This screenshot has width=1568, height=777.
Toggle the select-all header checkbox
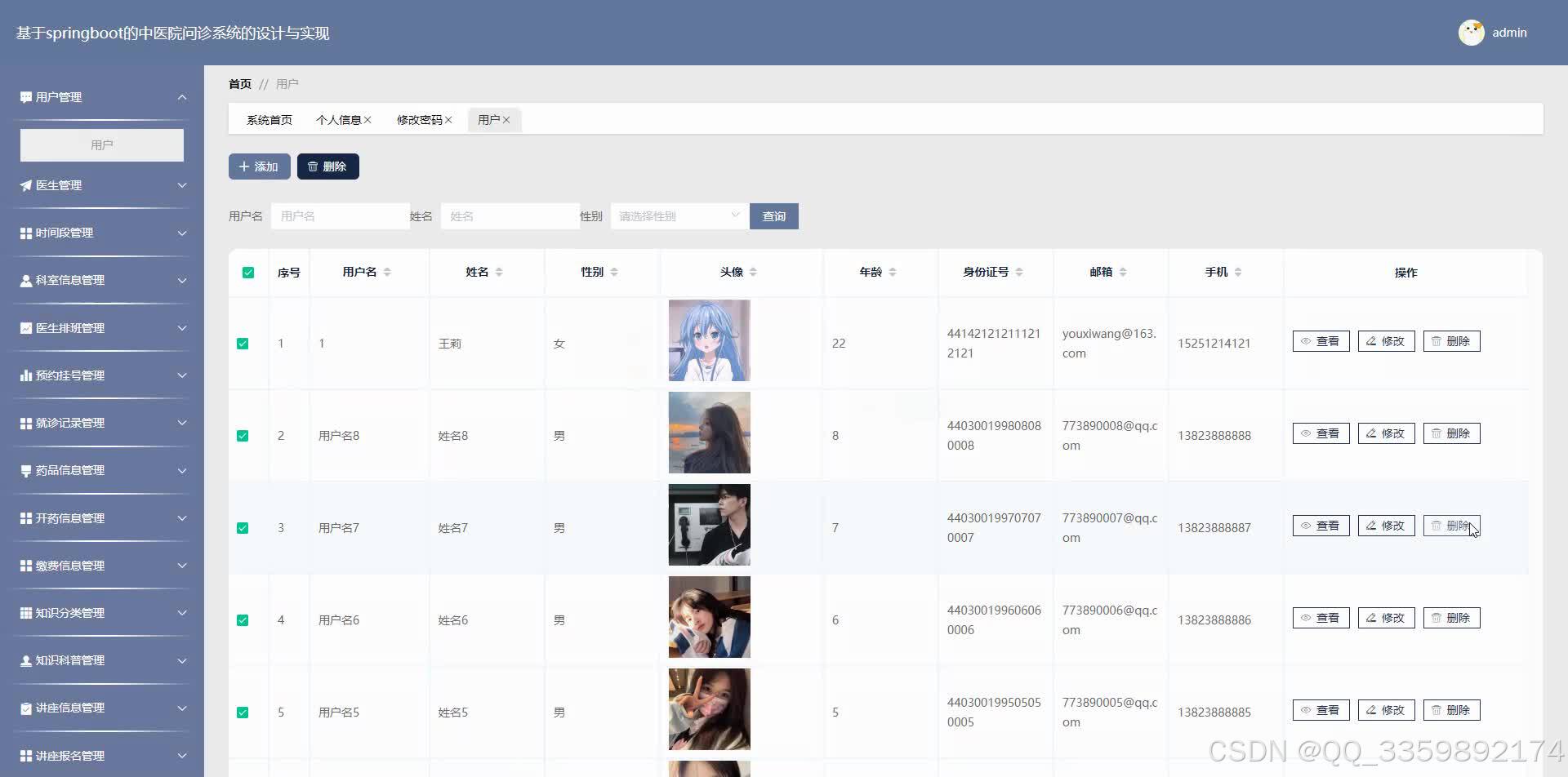(248, 273)
